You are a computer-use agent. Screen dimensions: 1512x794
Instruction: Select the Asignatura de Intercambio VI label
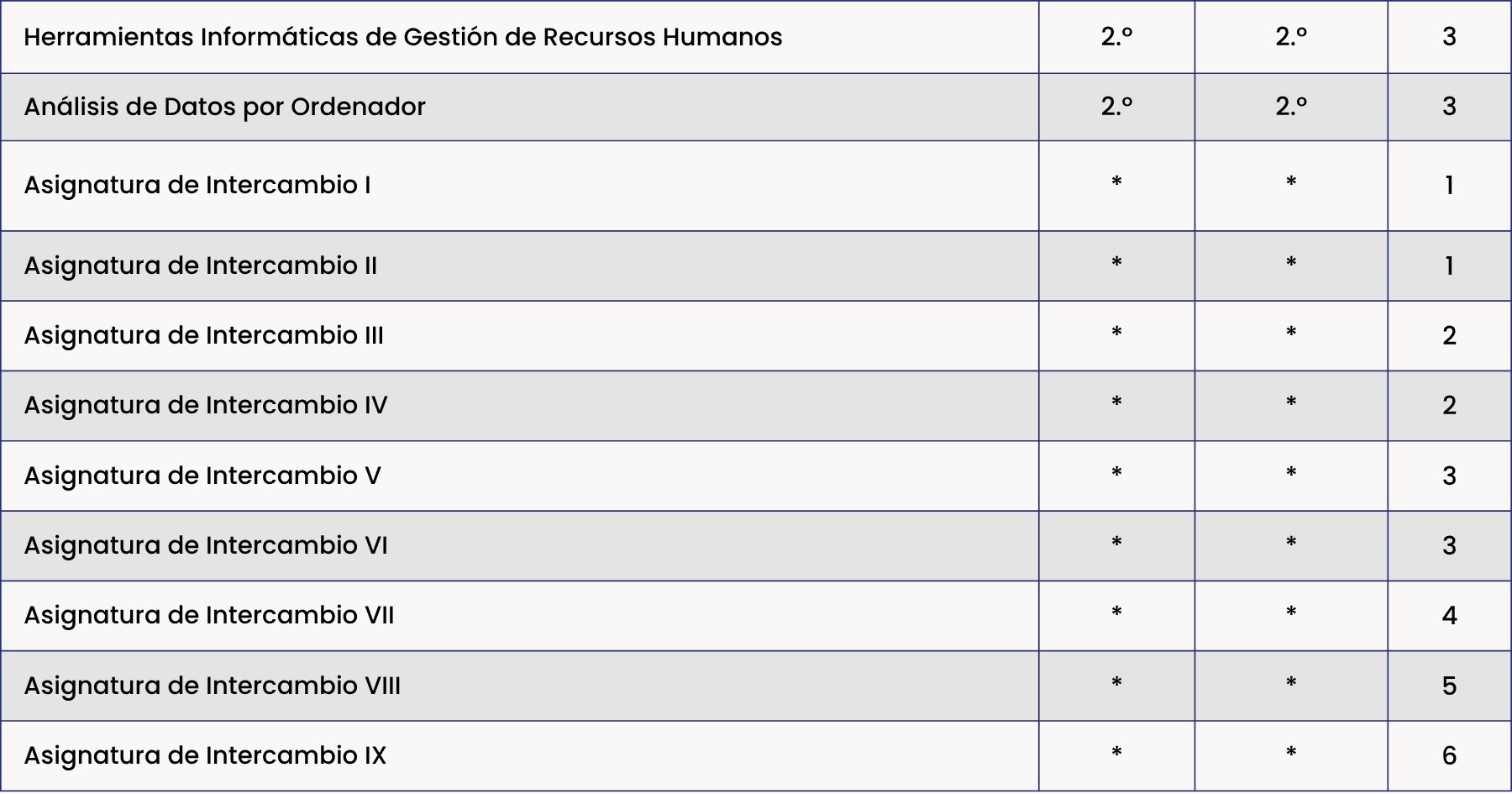click(206, 545)
